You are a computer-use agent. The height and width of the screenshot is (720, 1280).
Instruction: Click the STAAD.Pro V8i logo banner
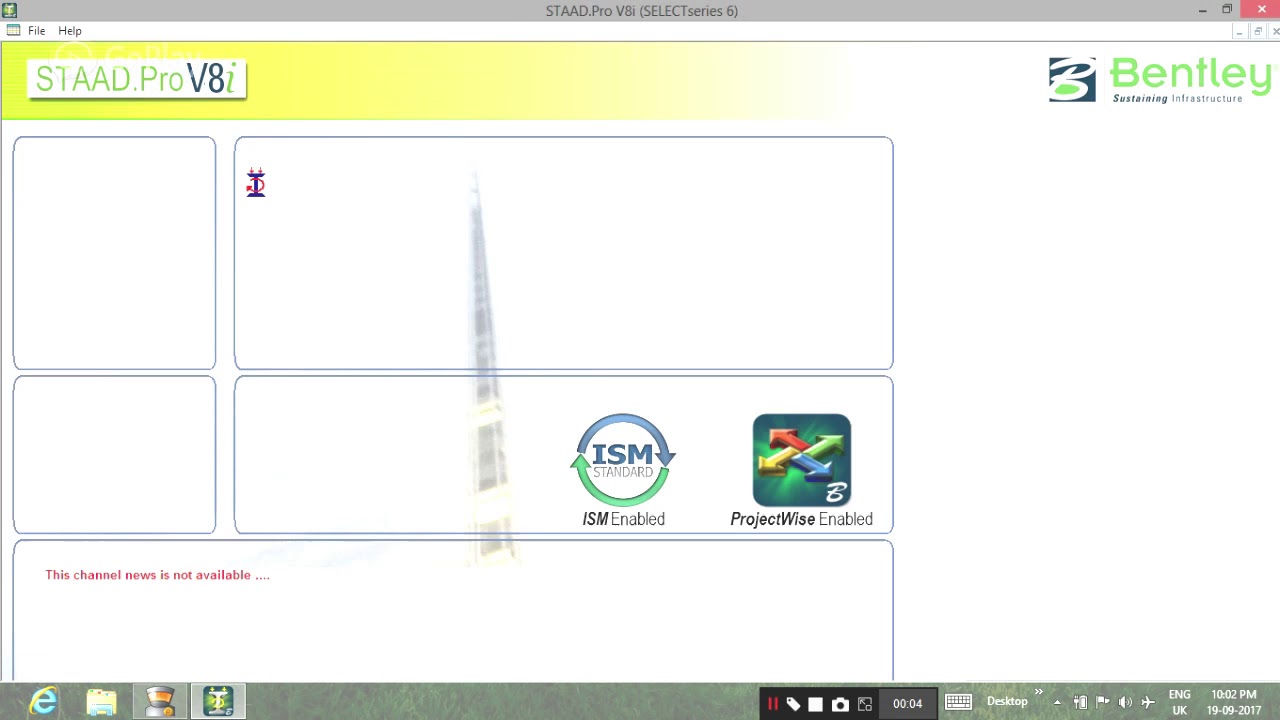[136, 79]
